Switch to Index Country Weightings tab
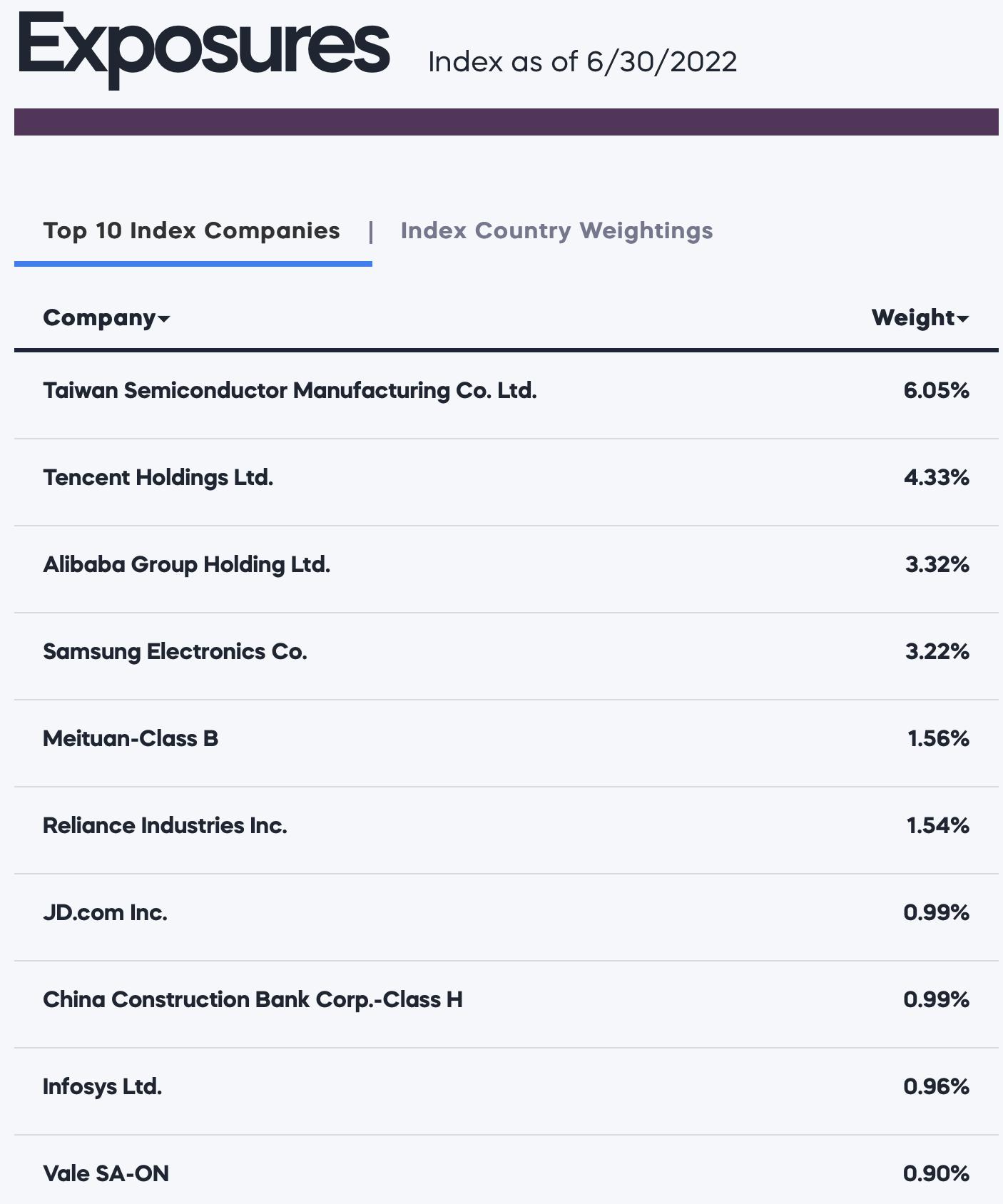The height and width of the screenshot is (1204, 1003). tap(556, 230)
